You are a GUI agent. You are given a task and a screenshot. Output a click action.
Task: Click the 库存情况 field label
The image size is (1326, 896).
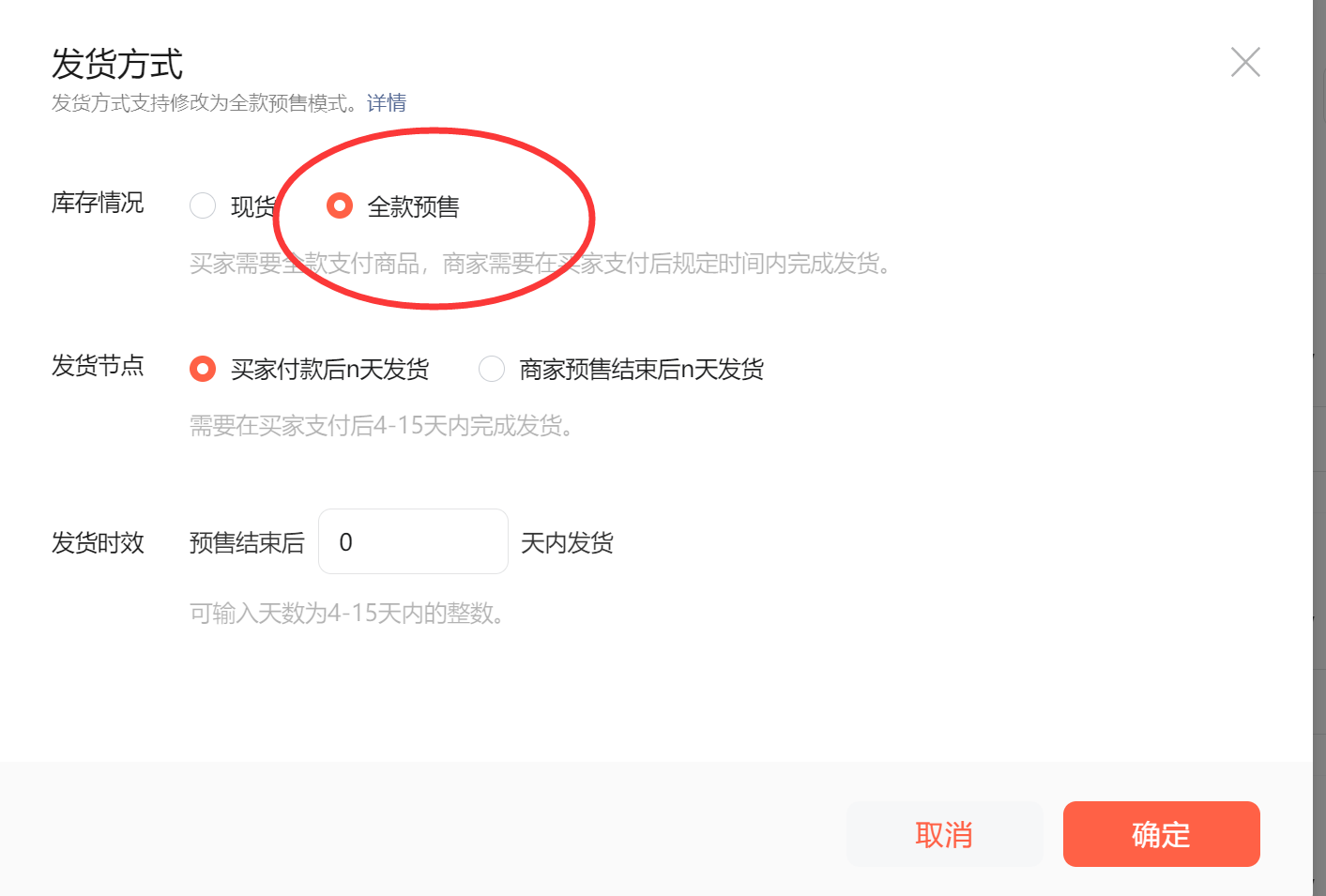98,203
